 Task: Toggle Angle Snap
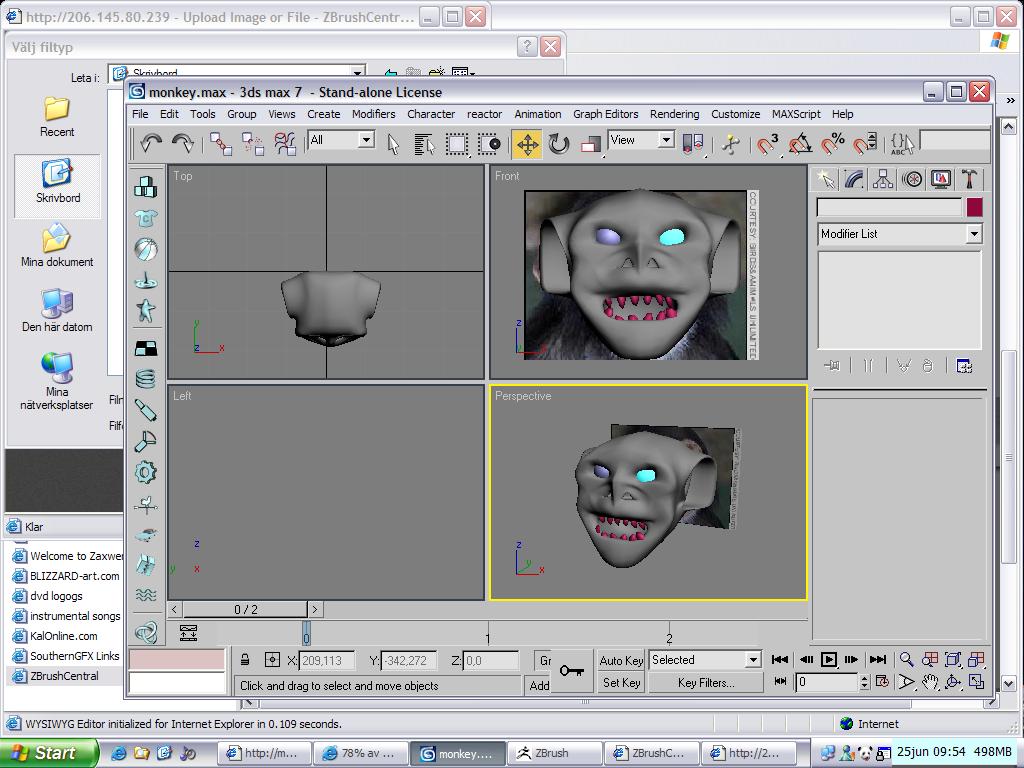click(x=800, y=144)
